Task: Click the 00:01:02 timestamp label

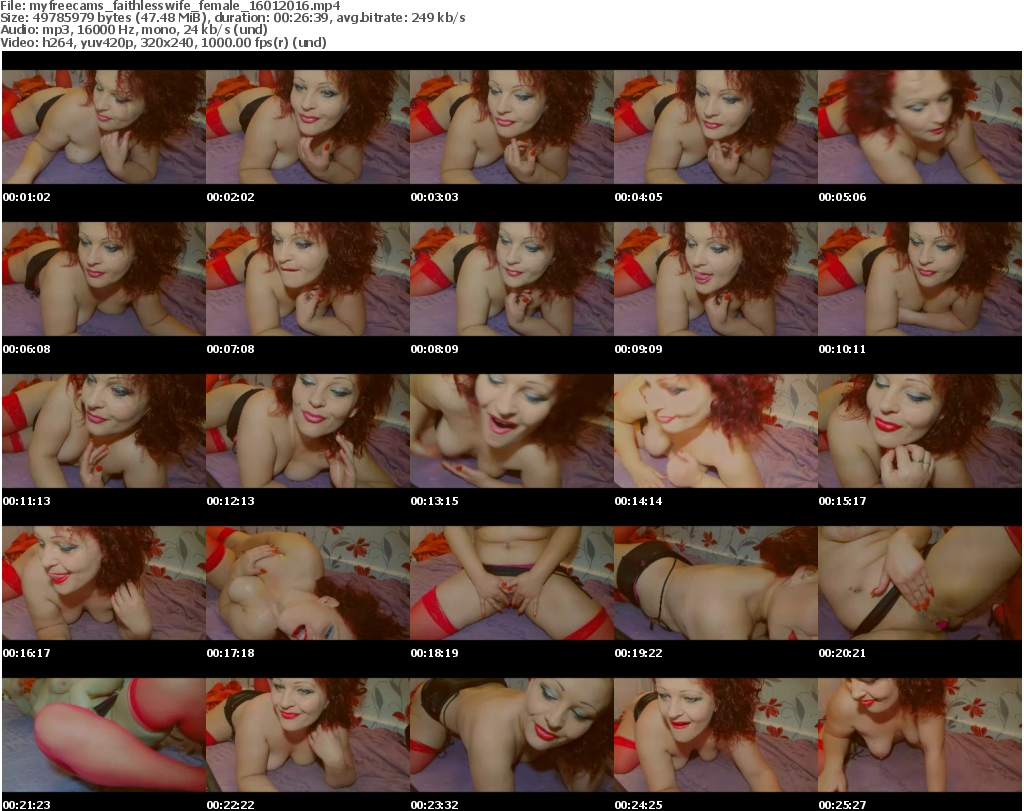Action: click(27, 197)
